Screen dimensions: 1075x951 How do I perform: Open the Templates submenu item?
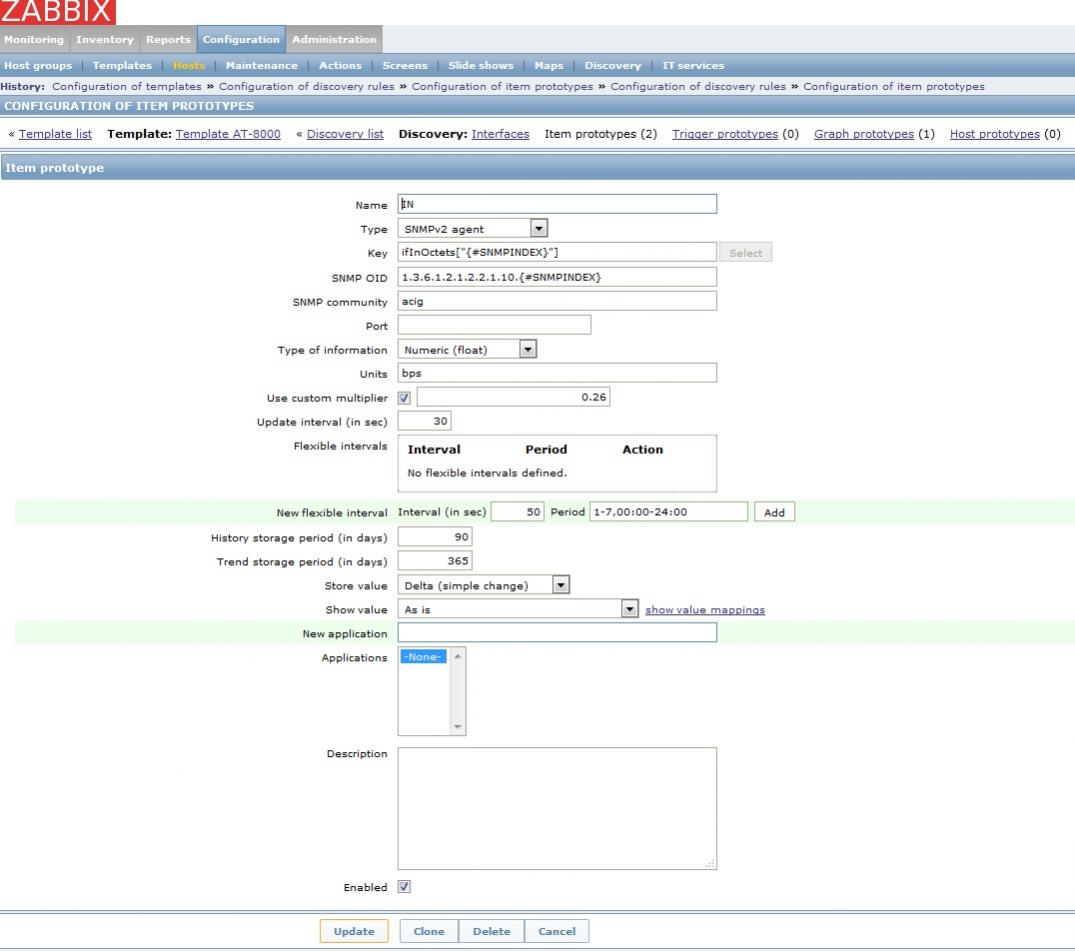click(x=122, y=66)
